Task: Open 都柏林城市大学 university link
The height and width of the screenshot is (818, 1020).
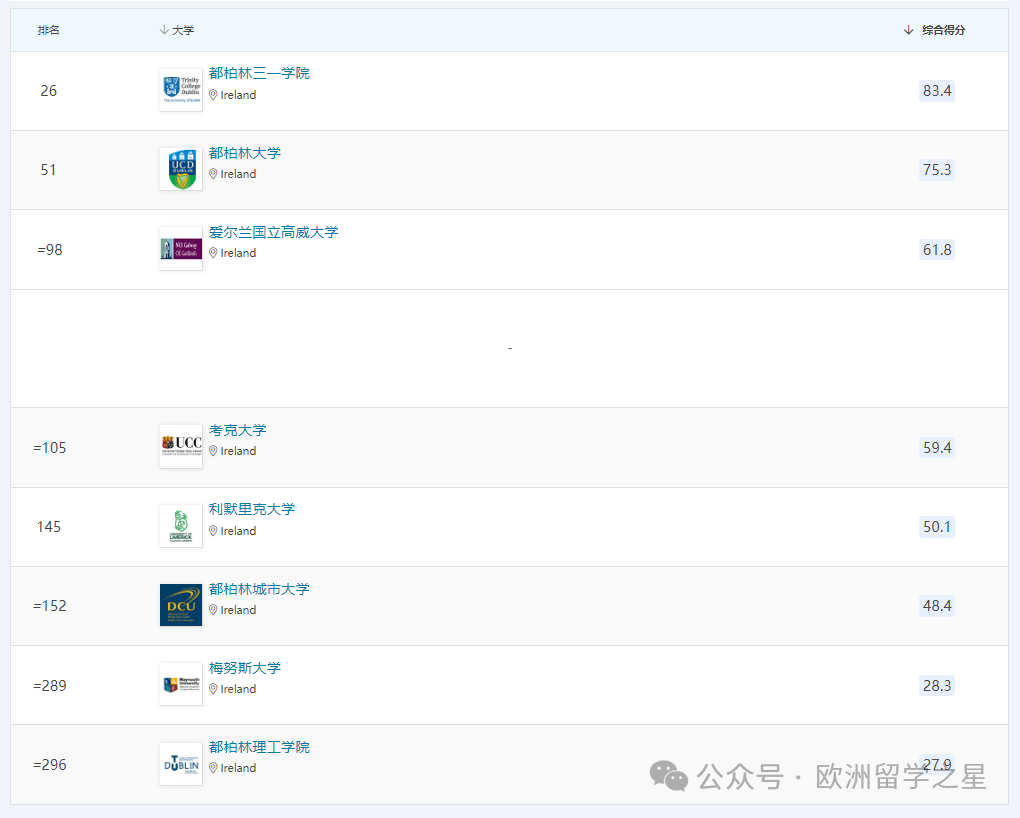Action: click(x=259, y=589)
